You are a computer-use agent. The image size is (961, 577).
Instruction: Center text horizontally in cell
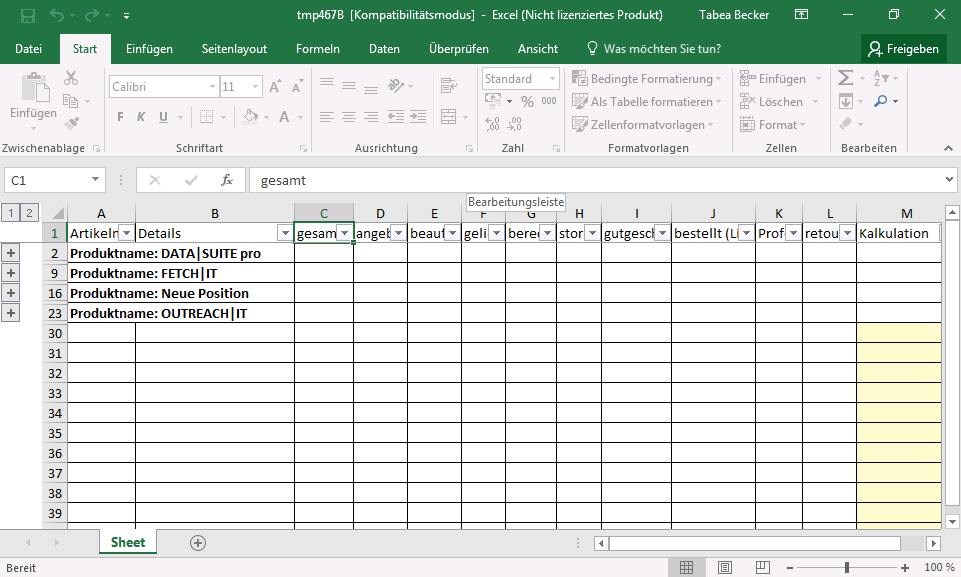(x=349, y=117)
